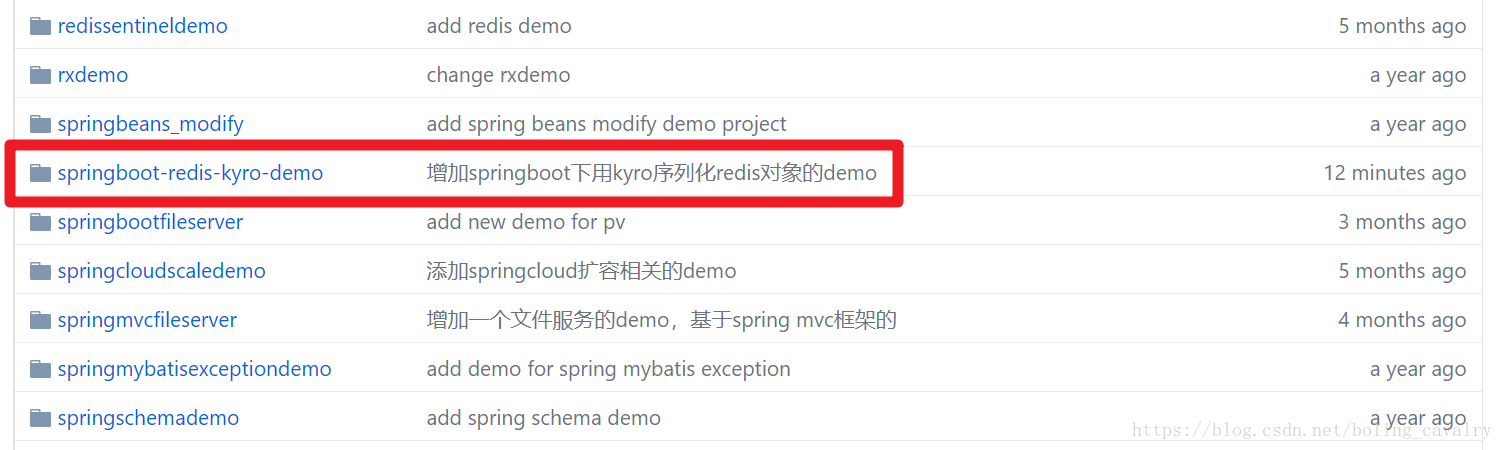Open the rxdemo directory link

click(92, 75)
